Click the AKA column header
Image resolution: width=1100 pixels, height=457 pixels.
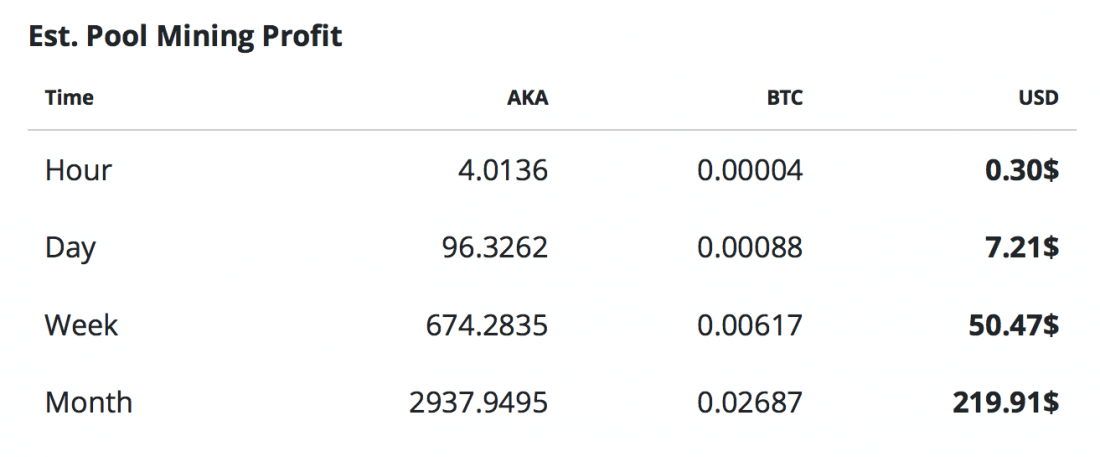click(x=527, y=98)
